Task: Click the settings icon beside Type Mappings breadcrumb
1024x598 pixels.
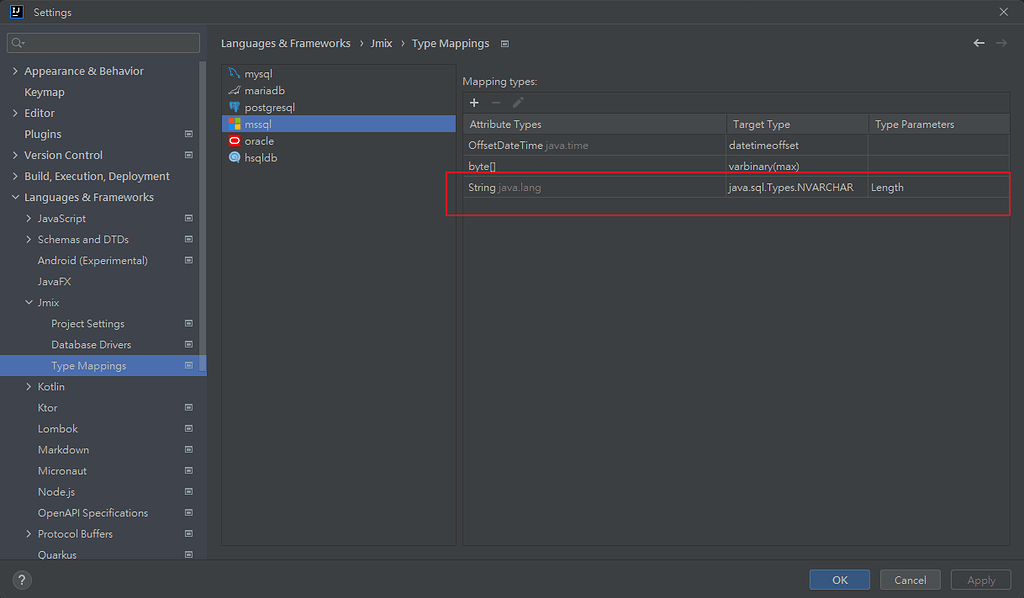Action: (x=505, y=44)
